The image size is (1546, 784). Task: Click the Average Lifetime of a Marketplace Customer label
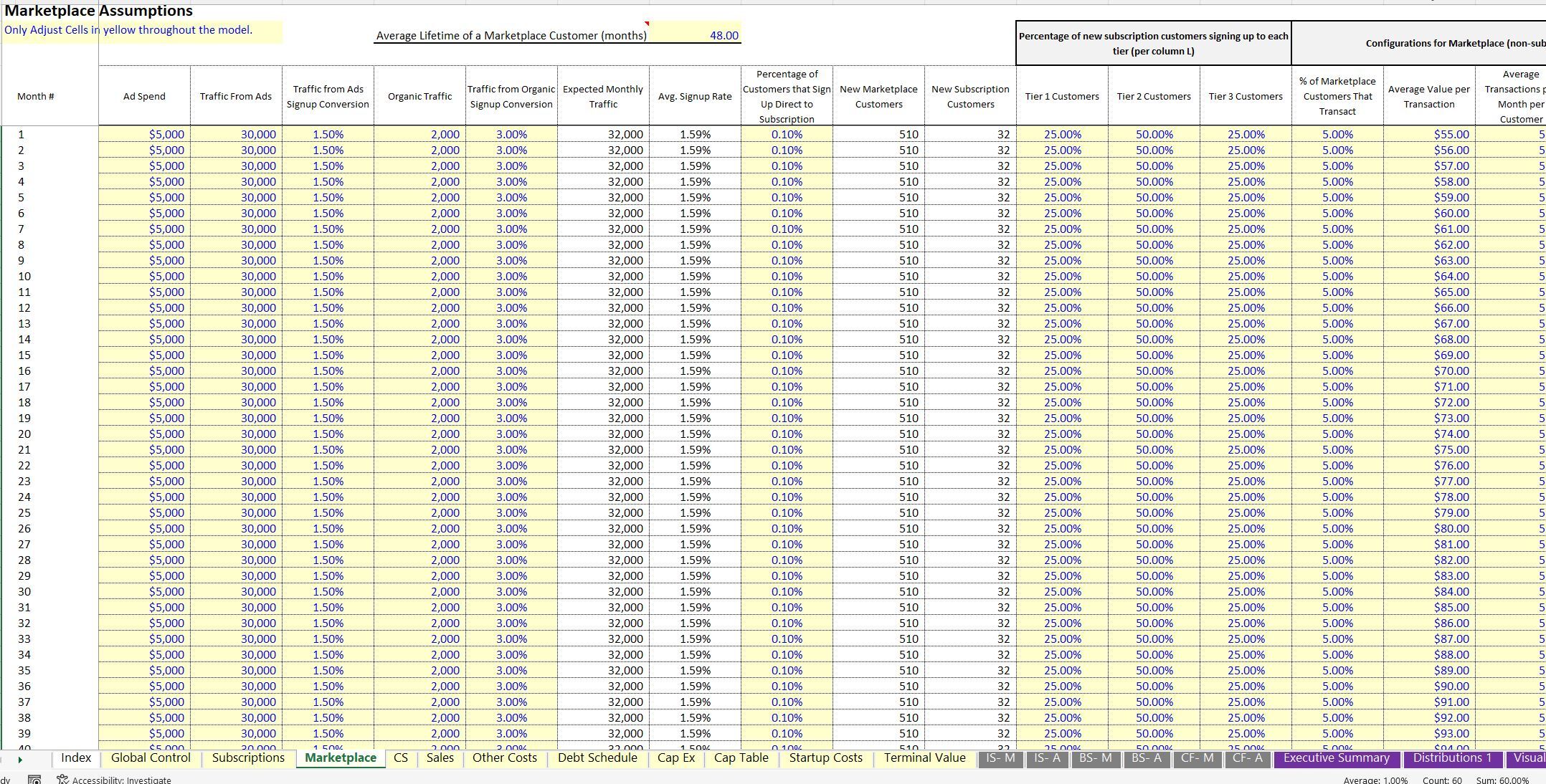pos(511,35)
